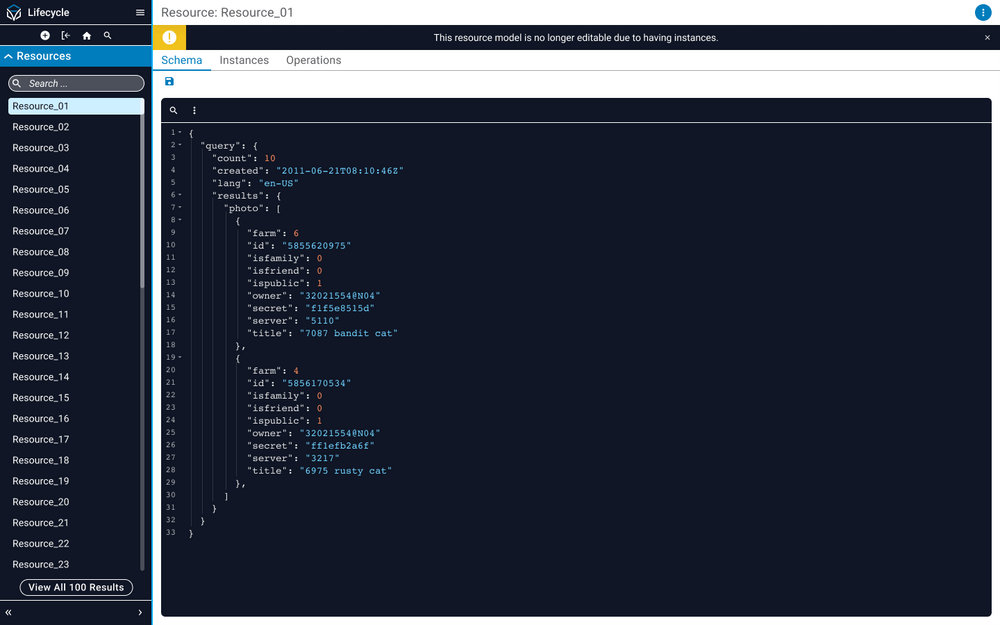Click the info icon in the top-right corner
The height and width of the screenshot is (625, 1000).
coord(983,12)
